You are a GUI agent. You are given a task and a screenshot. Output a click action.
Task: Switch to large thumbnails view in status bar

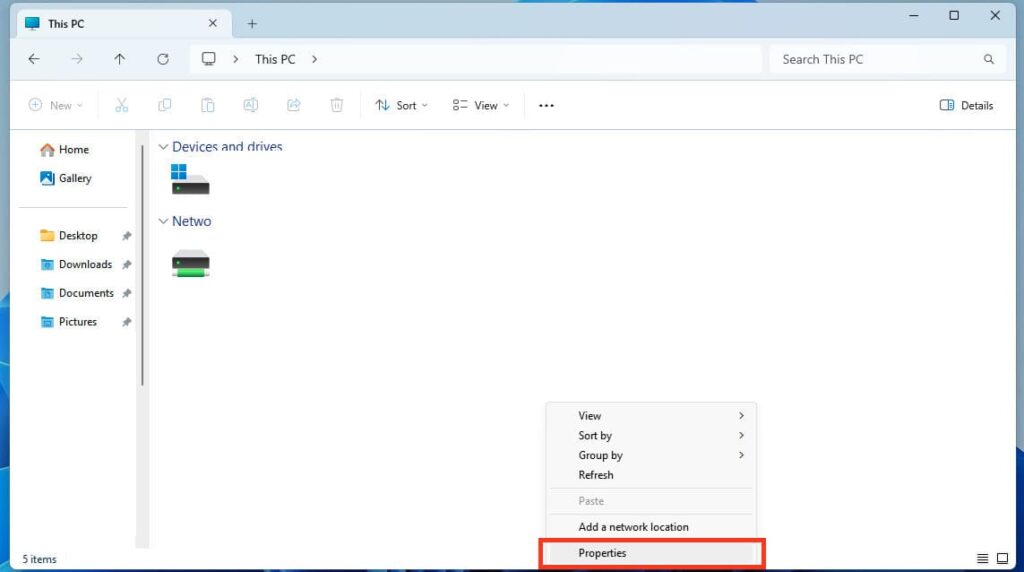pyautogui.click(x=1002, y=559)
